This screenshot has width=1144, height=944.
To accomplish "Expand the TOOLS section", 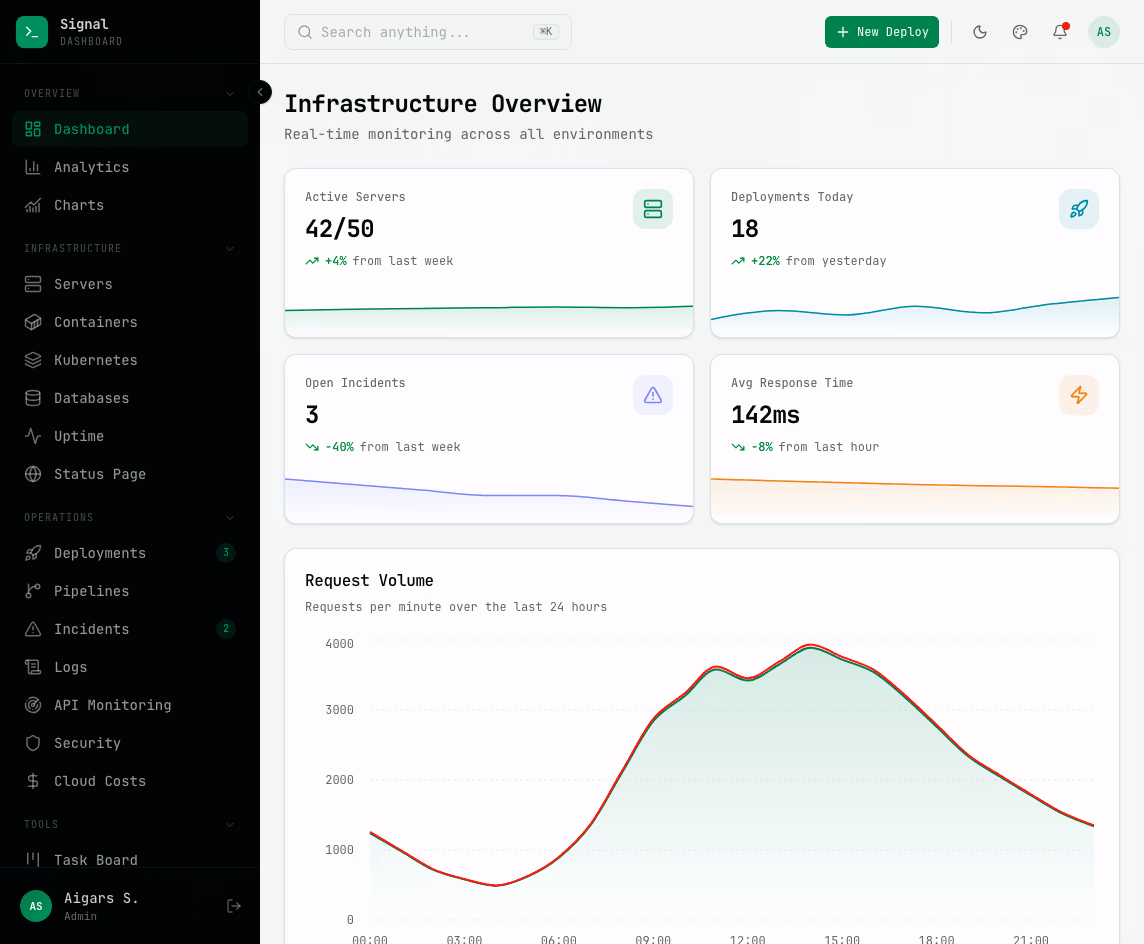I will point(230,824).
